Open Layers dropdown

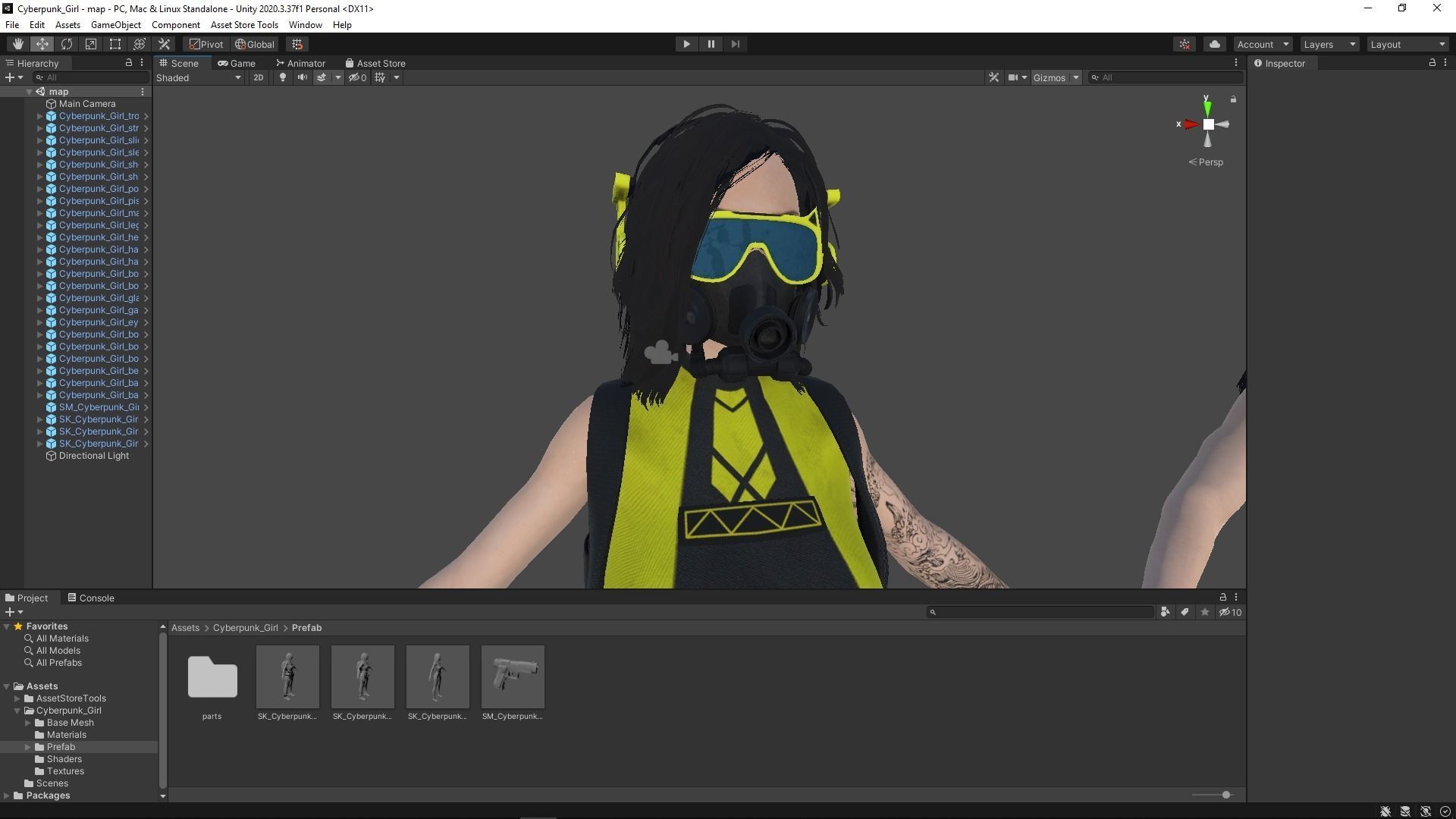(1329, 44)
